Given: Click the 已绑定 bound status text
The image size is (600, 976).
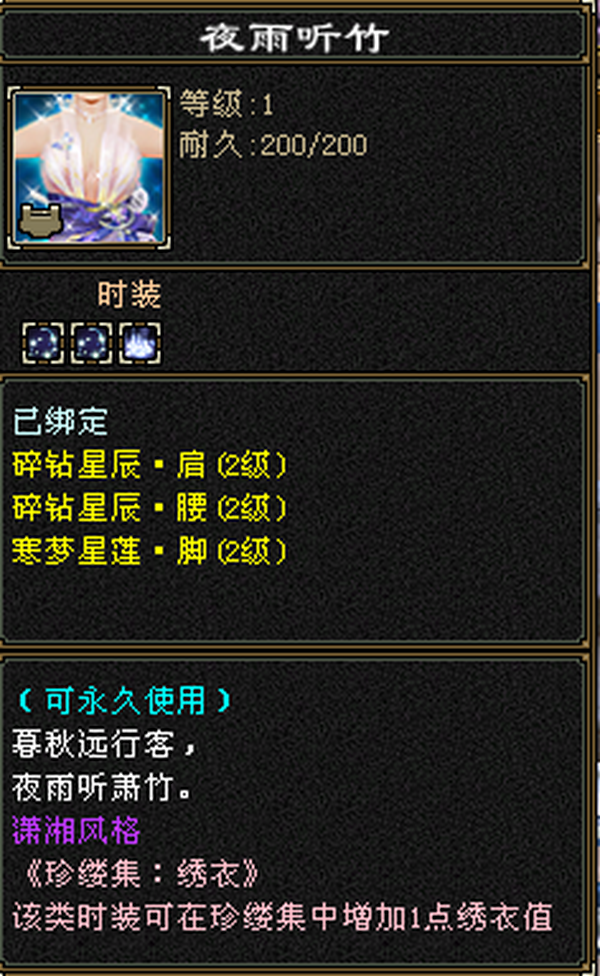Looking at the screenshot, I should point(60,421).
